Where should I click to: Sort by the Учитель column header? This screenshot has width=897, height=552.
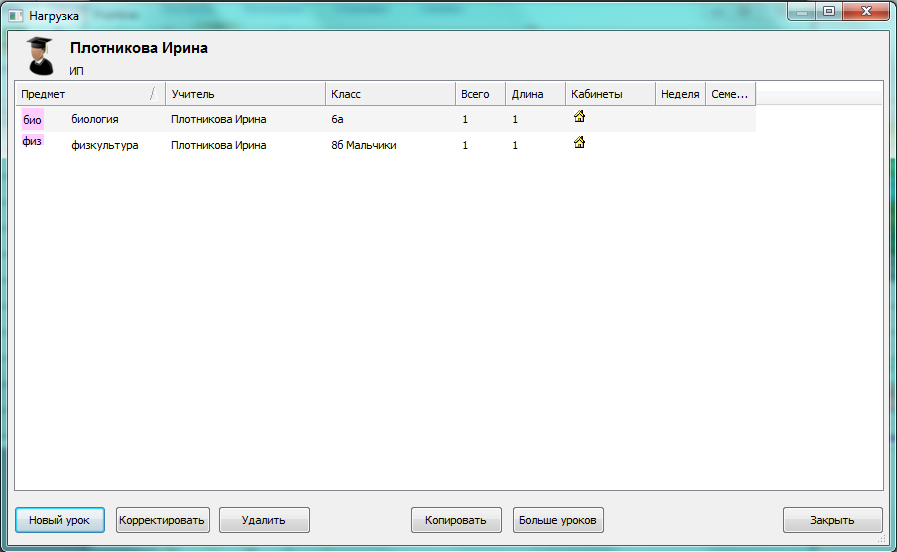coord(244,94)
